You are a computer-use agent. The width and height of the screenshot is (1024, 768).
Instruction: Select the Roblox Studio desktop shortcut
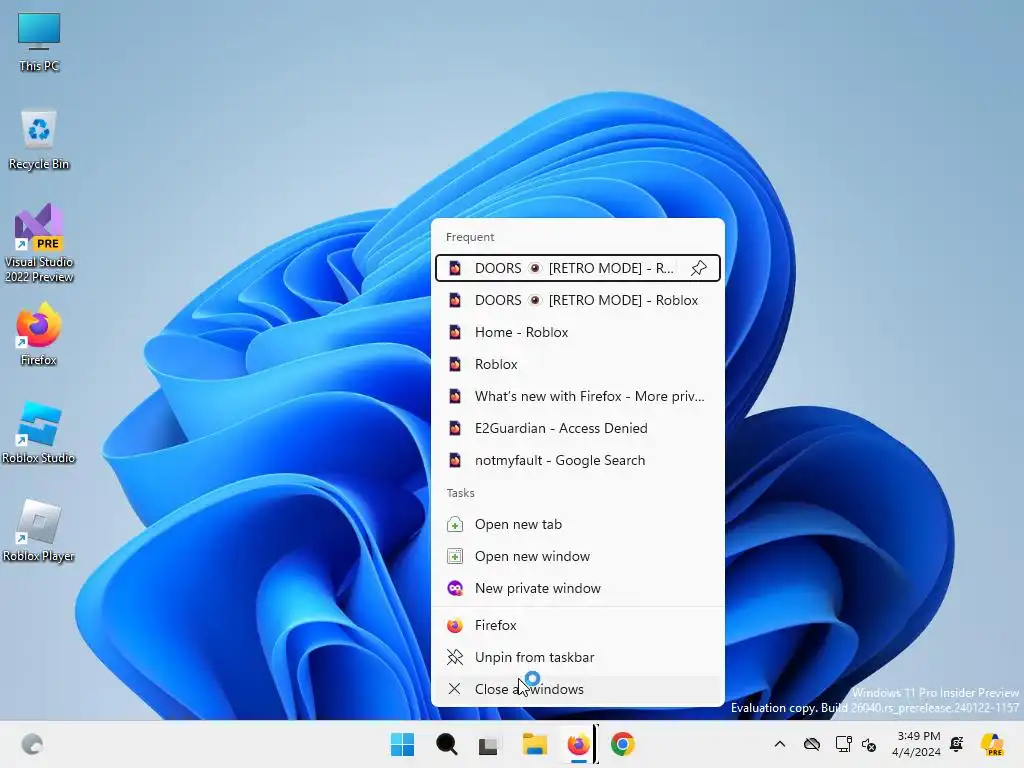tap(39, 433)
